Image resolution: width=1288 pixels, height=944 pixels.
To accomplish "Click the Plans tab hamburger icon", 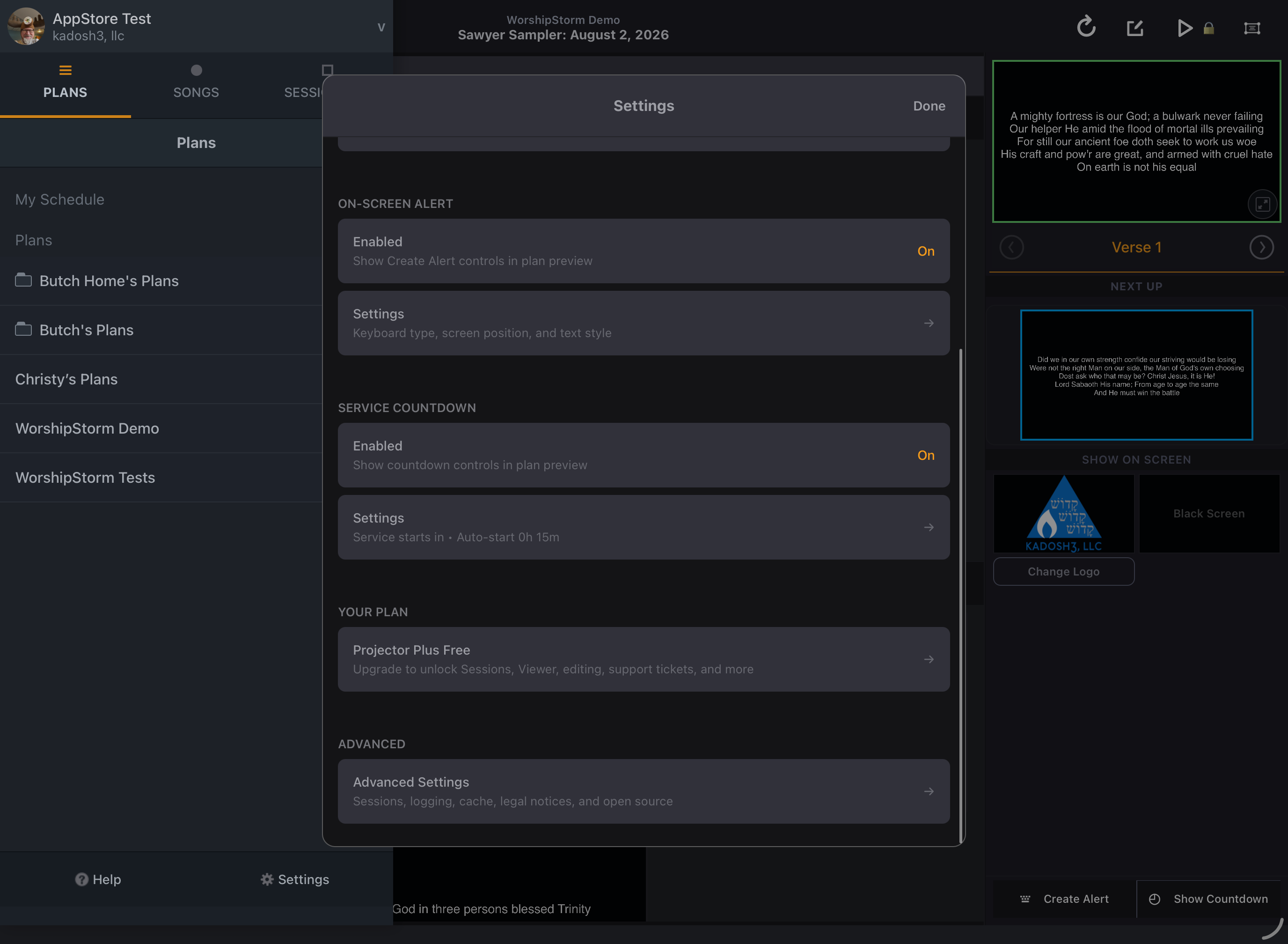I will (x=65, y=70).
